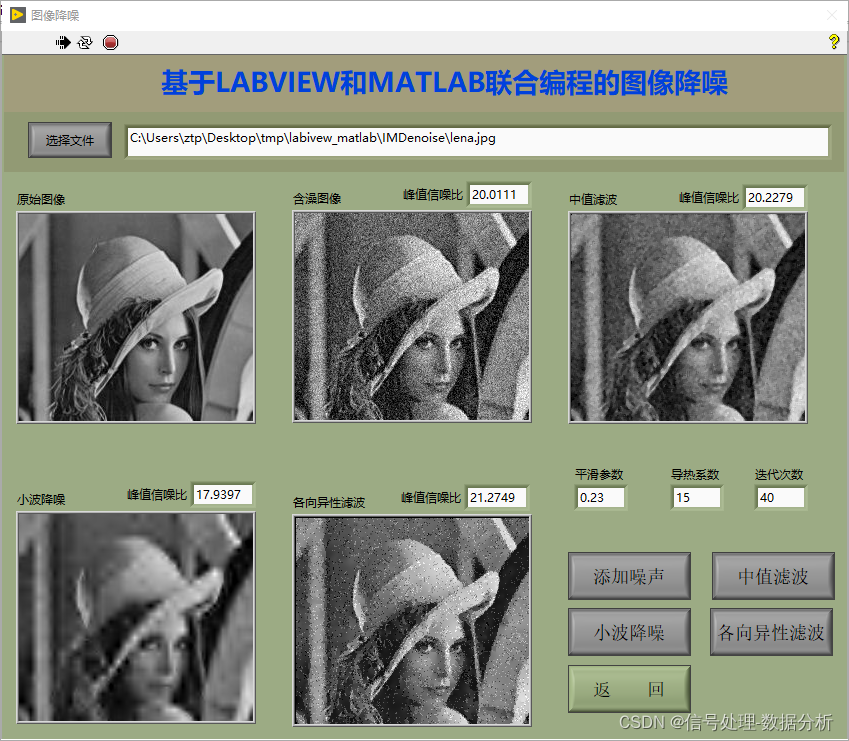The height and width of the screenshot is (741, 849).
Task: Click the 含噪图像 label
Action: point(317,199)
